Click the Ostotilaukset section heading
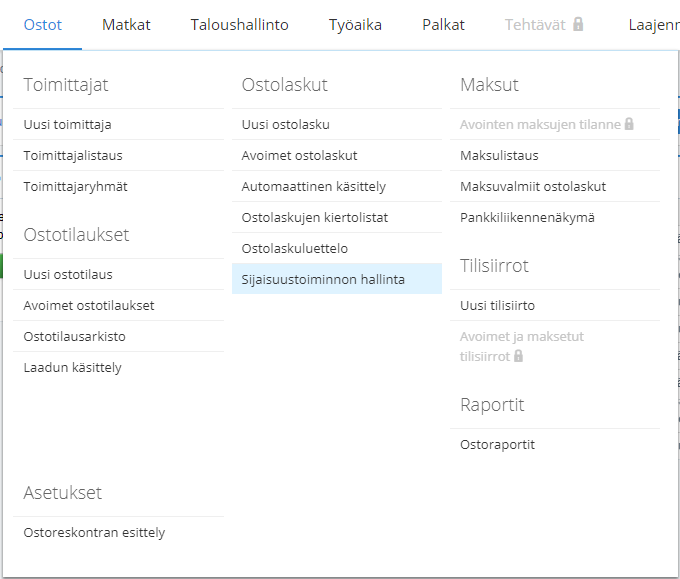The width and height of the screenshot is (680, 579). (76, 235)
